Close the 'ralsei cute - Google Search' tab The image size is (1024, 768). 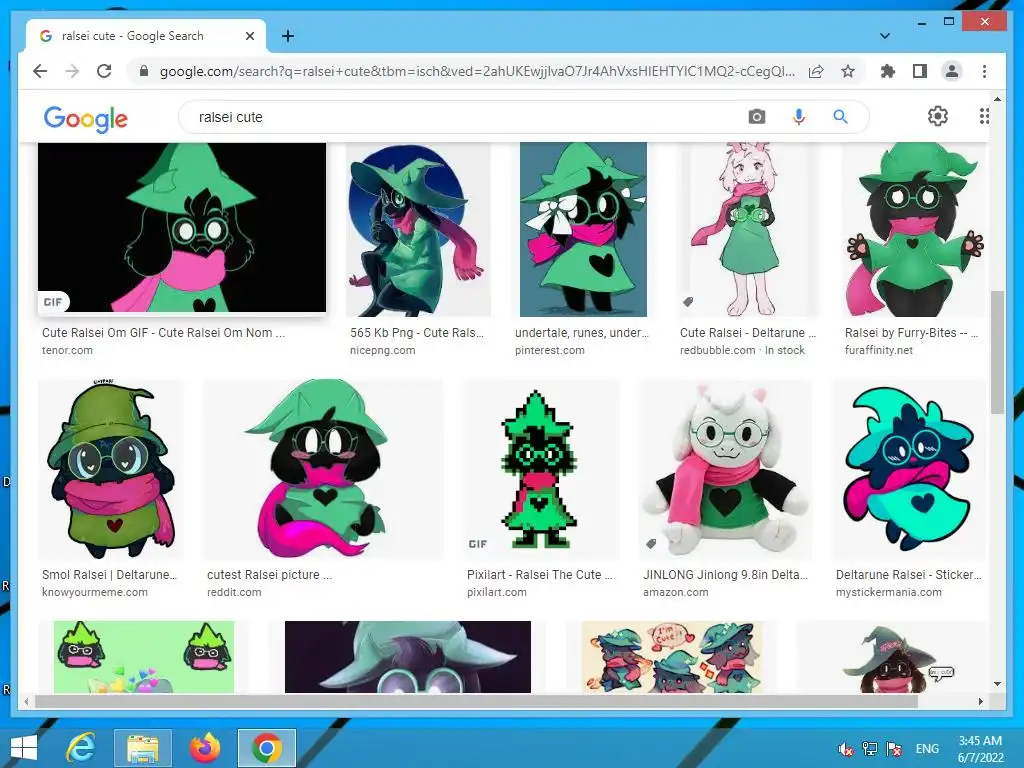click(249, 36)
